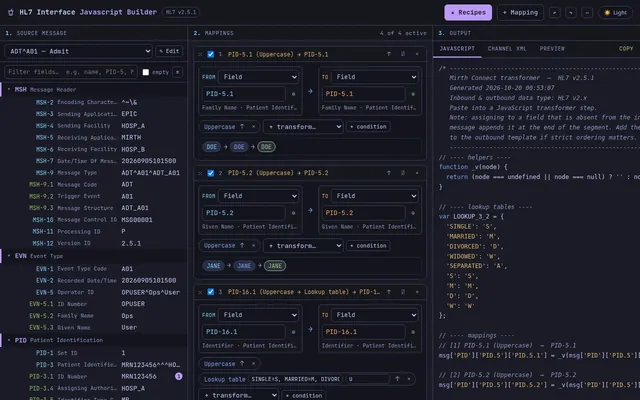
Task: Pick target field icon beside TO PID-5.1
Action: [413, 94]
